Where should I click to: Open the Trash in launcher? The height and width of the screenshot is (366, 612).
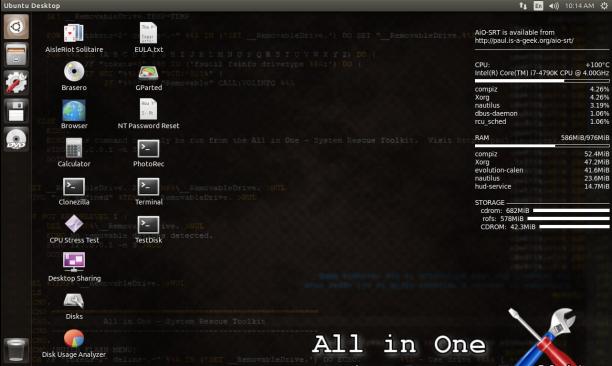pyautogui.click(x=16, y=350)
